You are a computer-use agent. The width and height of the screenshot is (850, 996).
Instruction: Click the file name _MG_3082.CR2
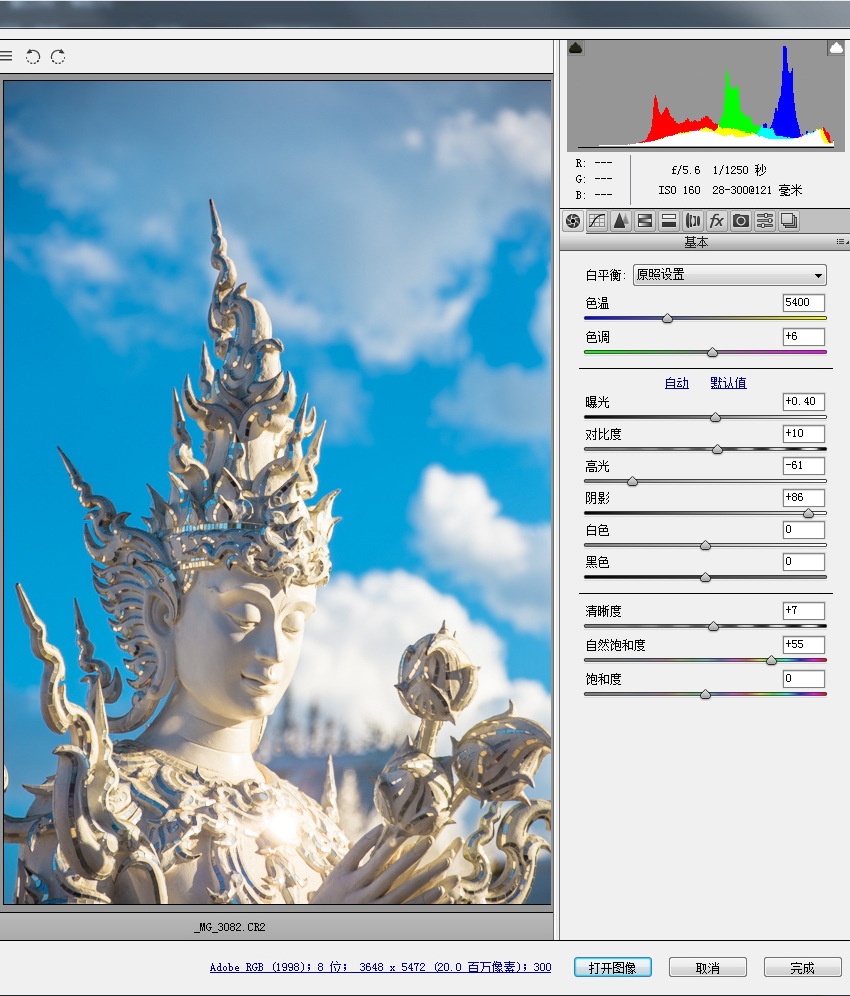pos(229,927)
